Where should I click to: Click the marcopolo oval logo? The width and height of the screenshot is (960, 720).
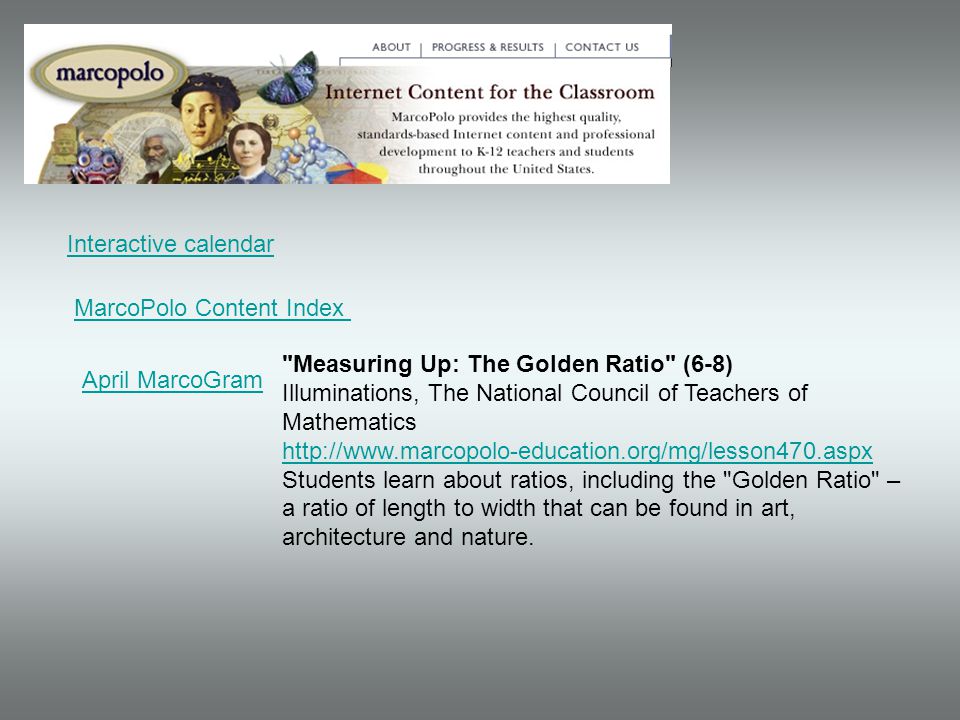click(109, 74)
